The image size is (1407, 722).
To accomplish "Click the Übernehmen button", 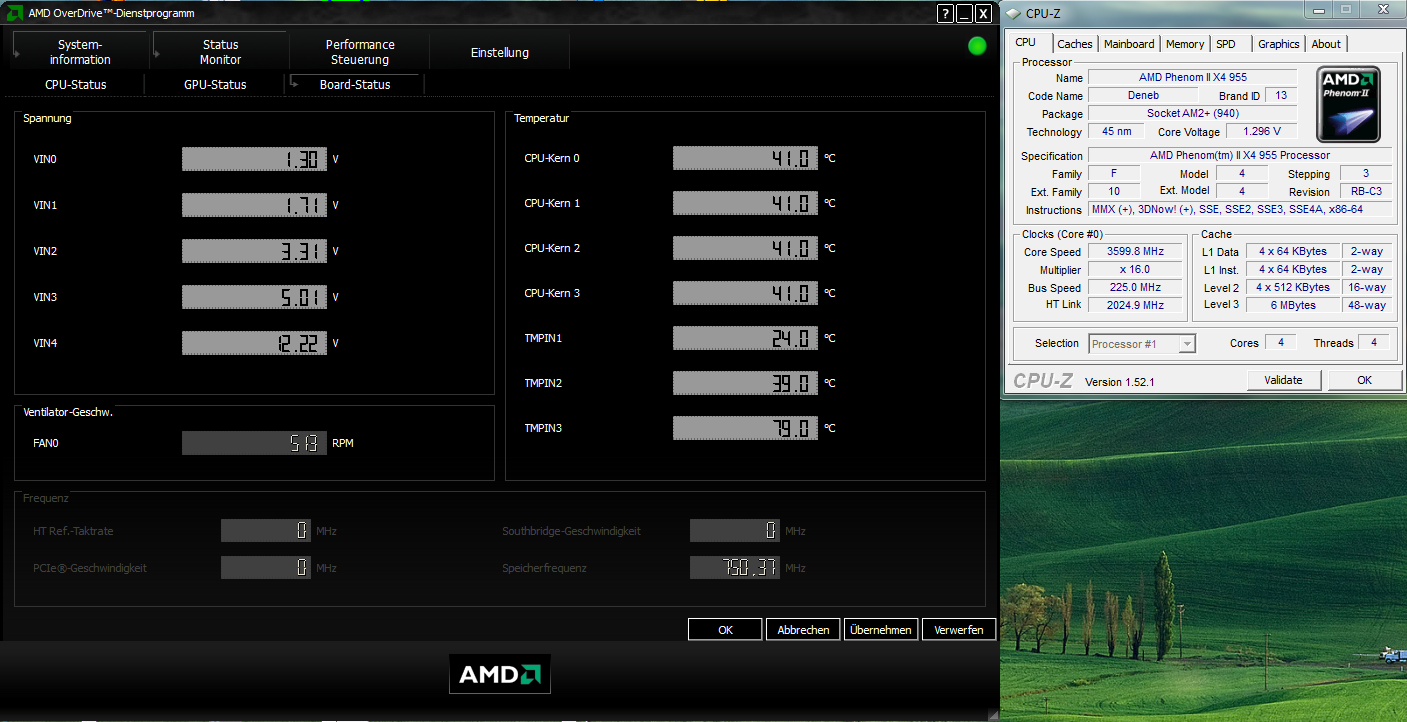I will click(x=880, y=630).
